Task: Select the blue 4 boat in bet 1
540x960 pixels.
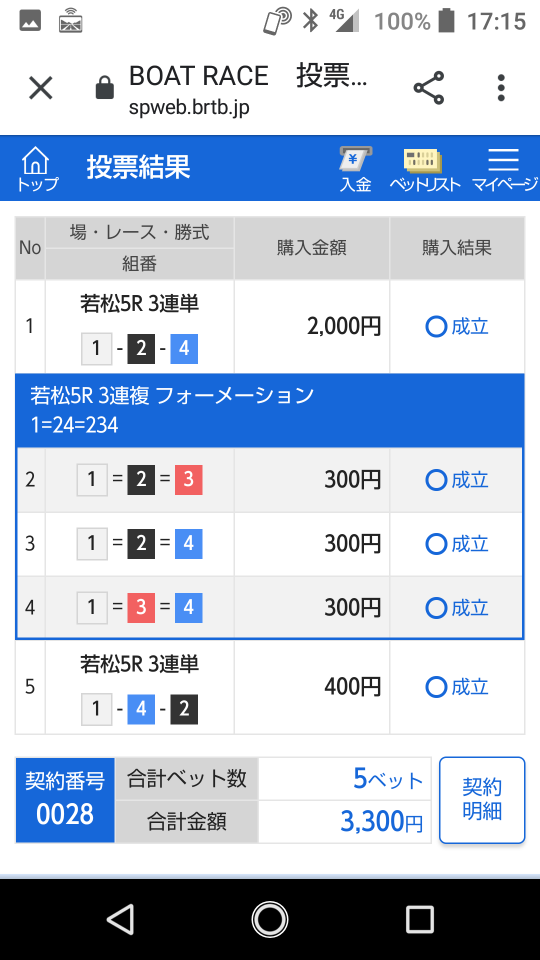Action: pyautogui.click(x=184, y=349)
